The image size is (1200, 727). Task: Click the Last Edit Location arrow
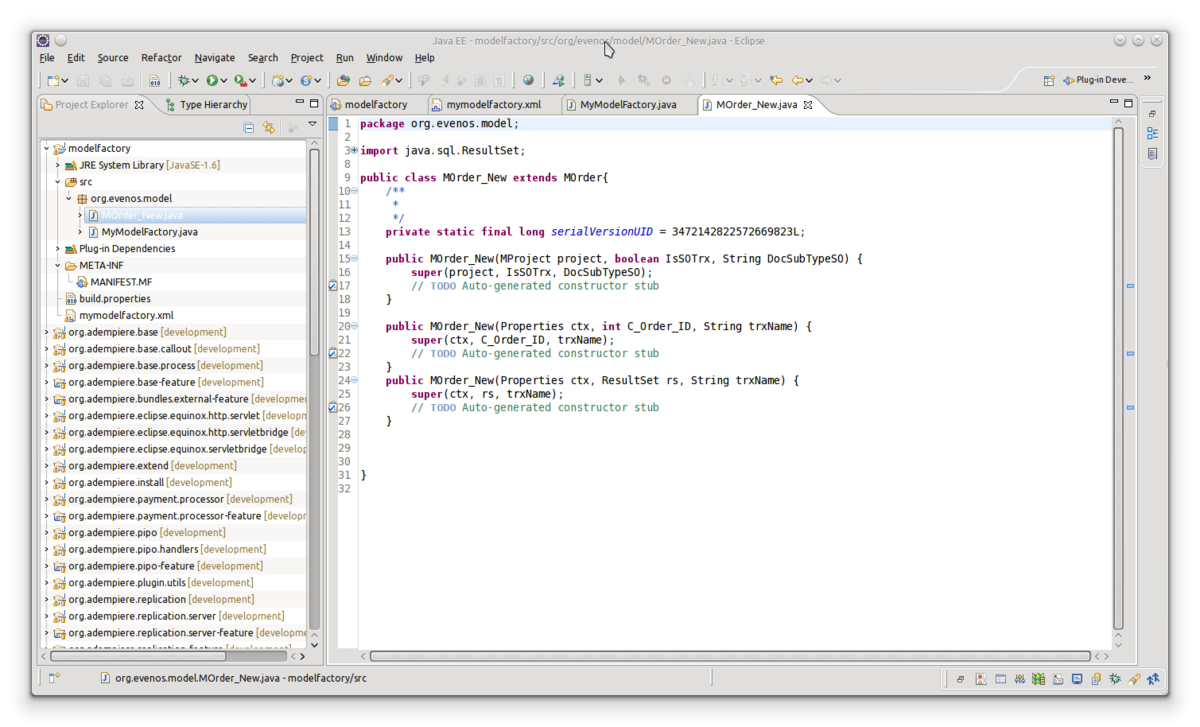click(776, 80)
